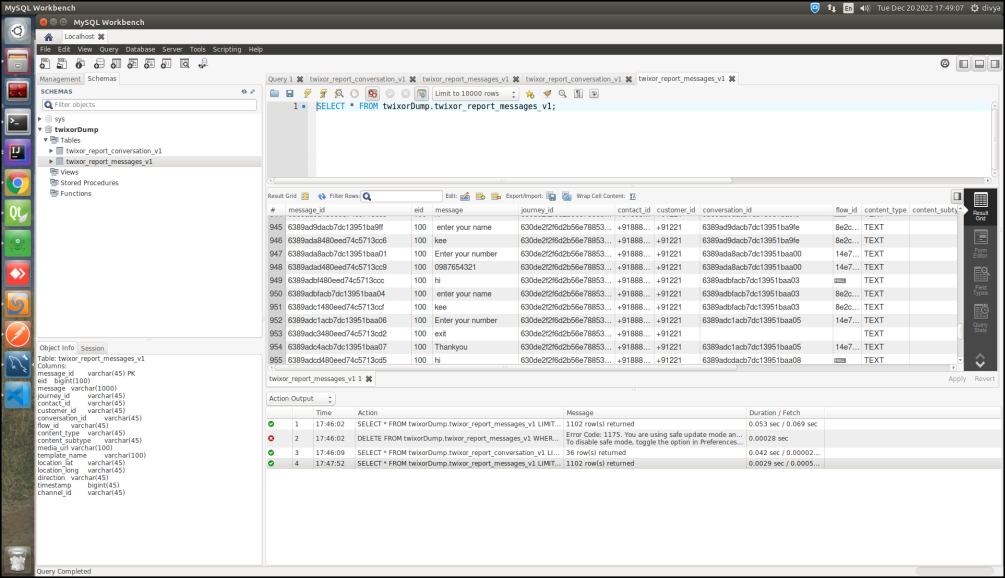Screen dimensions: 1005x578
Task: Expand the sys schema
Action: tap(40, 119)
